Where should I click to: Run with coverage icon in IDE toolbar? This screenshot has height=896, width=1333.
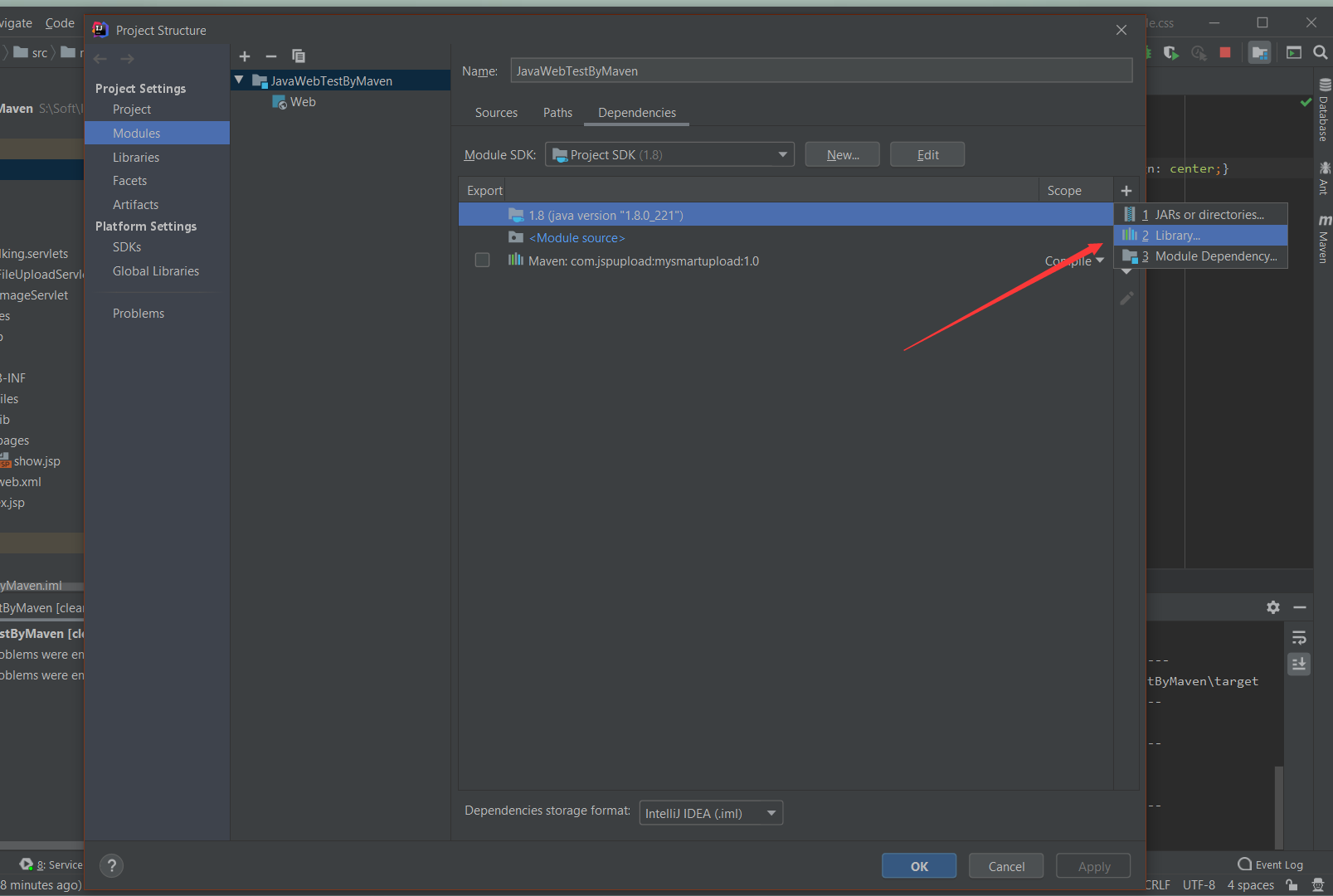(1171, 52)
